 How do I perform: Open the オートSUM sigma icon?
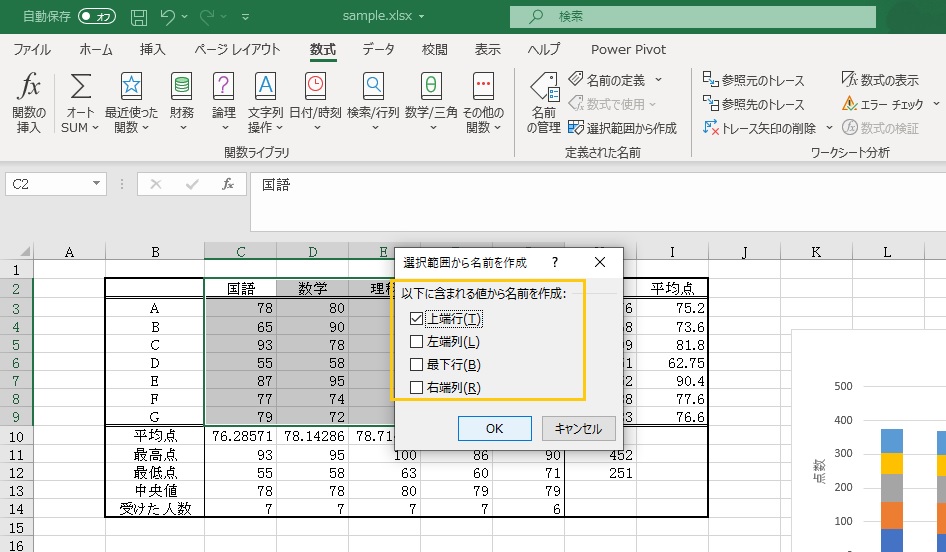pos(80,87)
